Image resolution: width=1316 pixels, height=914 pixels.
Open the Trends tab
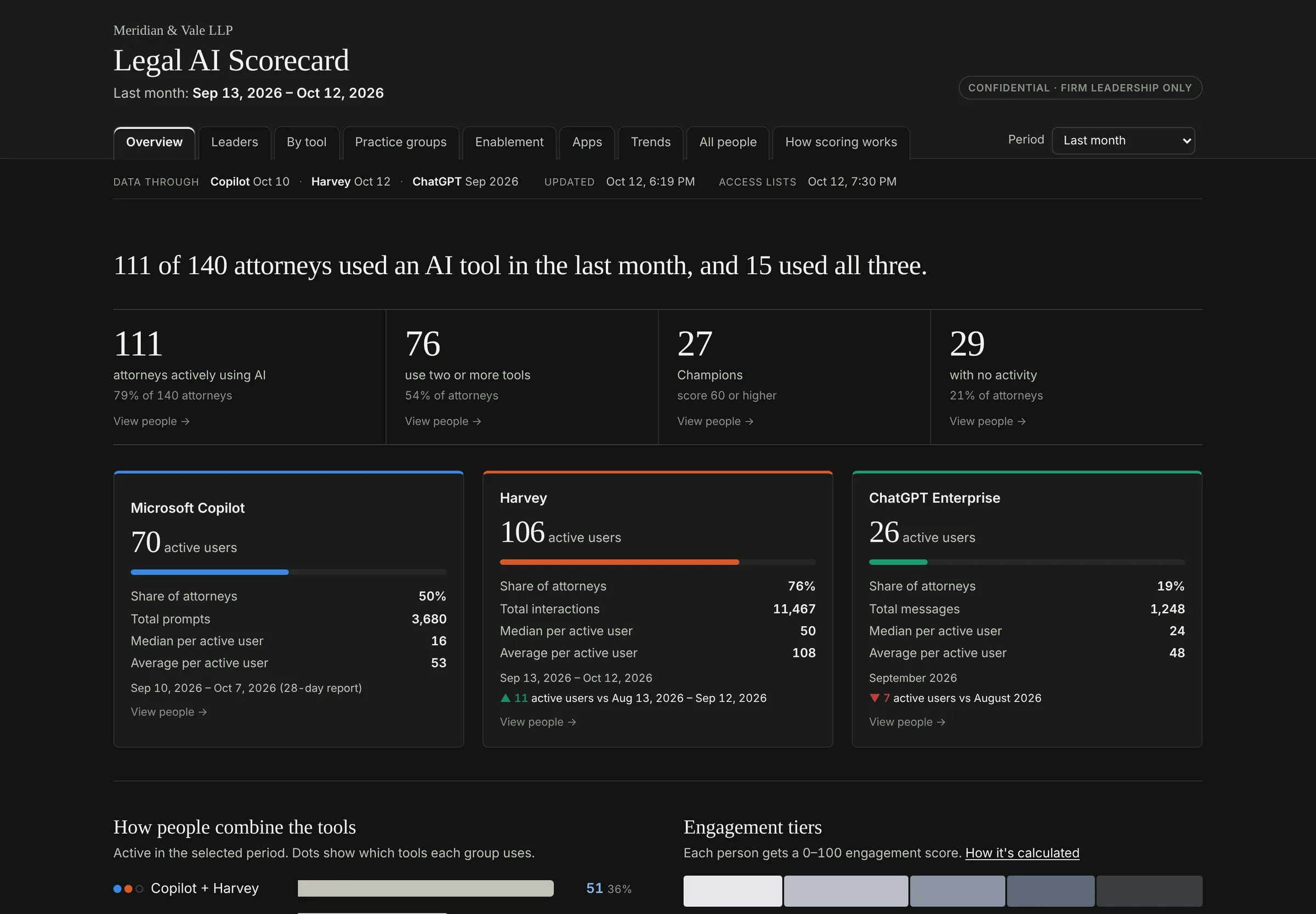tap(650, 142)
